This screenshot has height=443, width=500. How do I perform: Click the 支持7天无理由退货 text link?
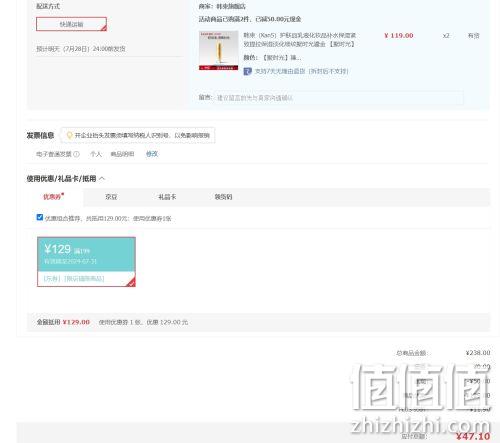coord(301,71)
